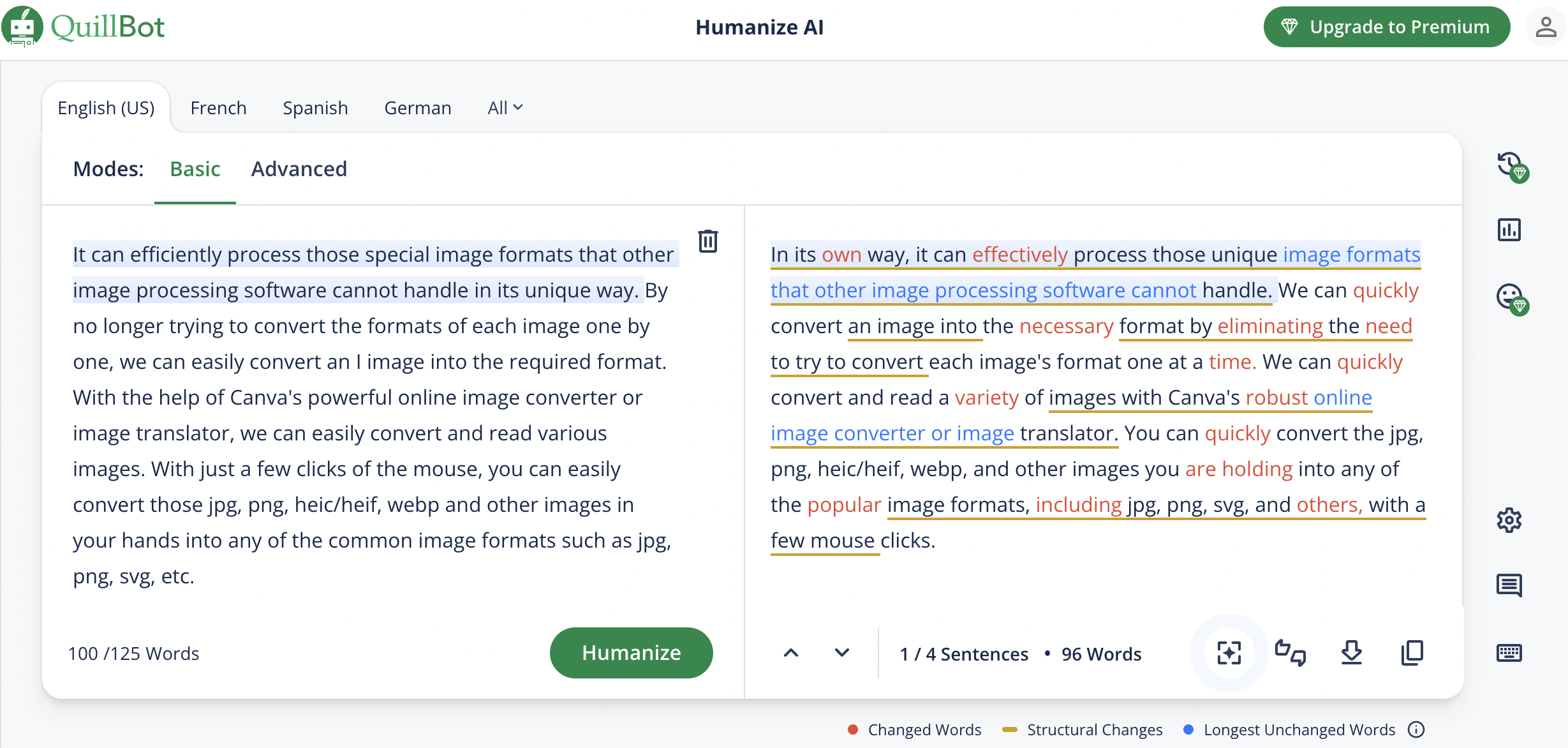This screenshot has height=748, width=1568.
Task: Click the red words 'are holding' in output
Action: (x=1239, y=469)
